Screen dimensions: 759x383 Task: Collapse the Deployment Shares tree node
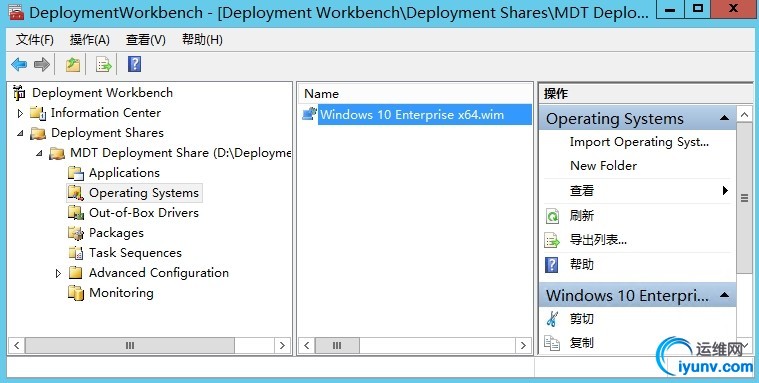pos(20,133)
